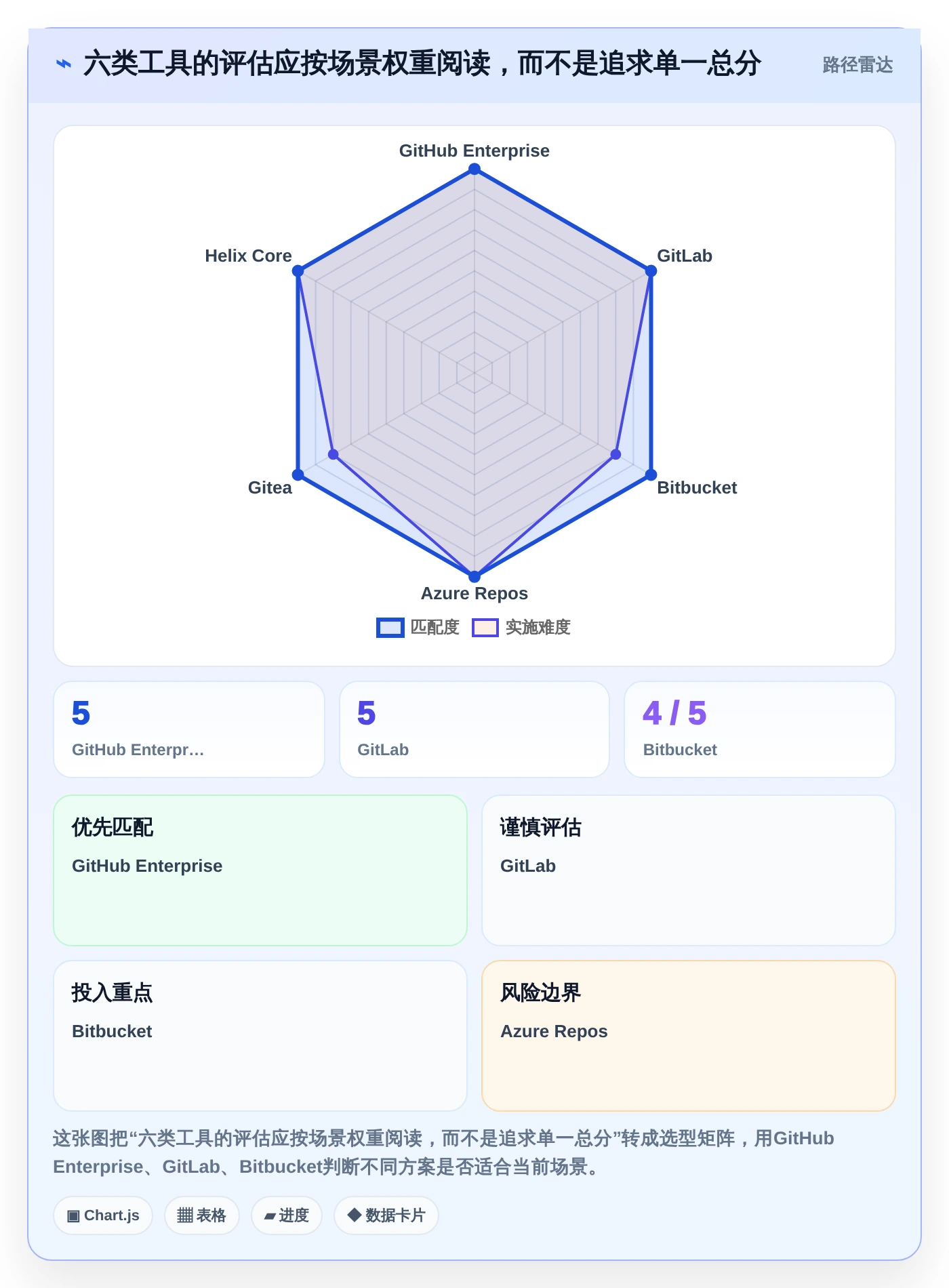Click Bitbucket 实施难度 inner data point

615,454
